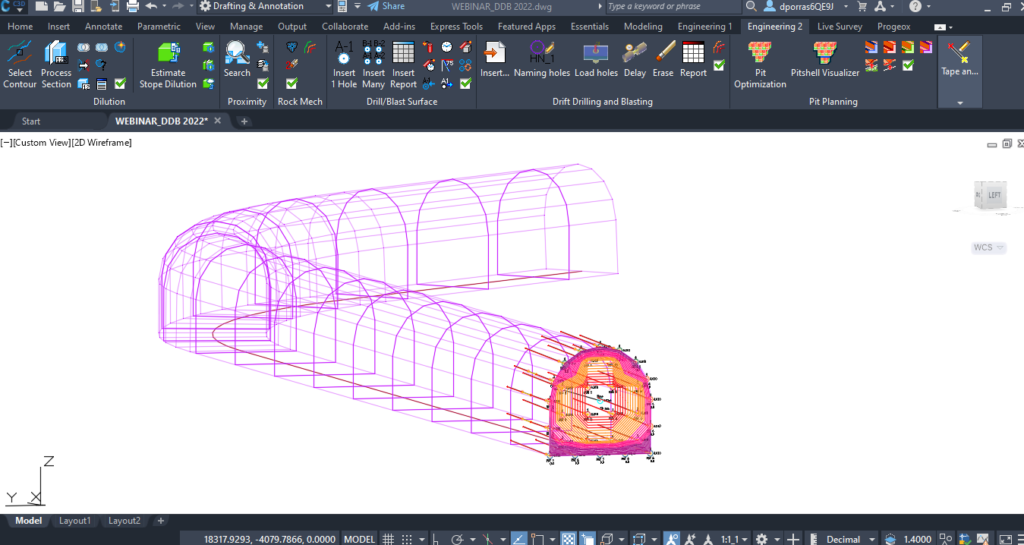The image size is (1024, 545).
Task: Open the Help dropdown arrow
Action: coord(929,7)
